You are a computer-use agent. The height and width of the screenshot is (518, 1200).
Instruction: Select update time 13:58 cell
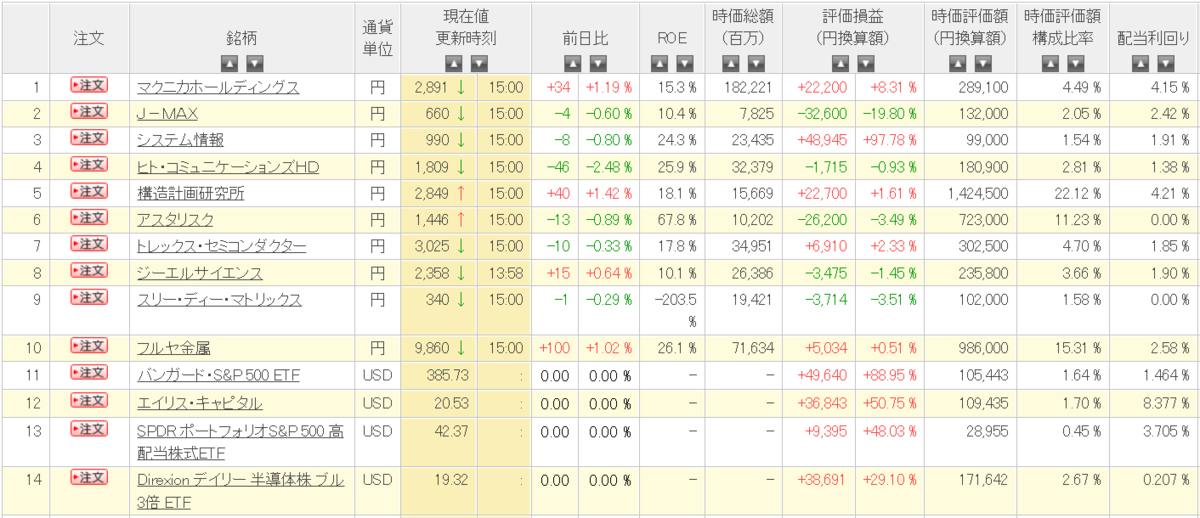tap(505, 273)
